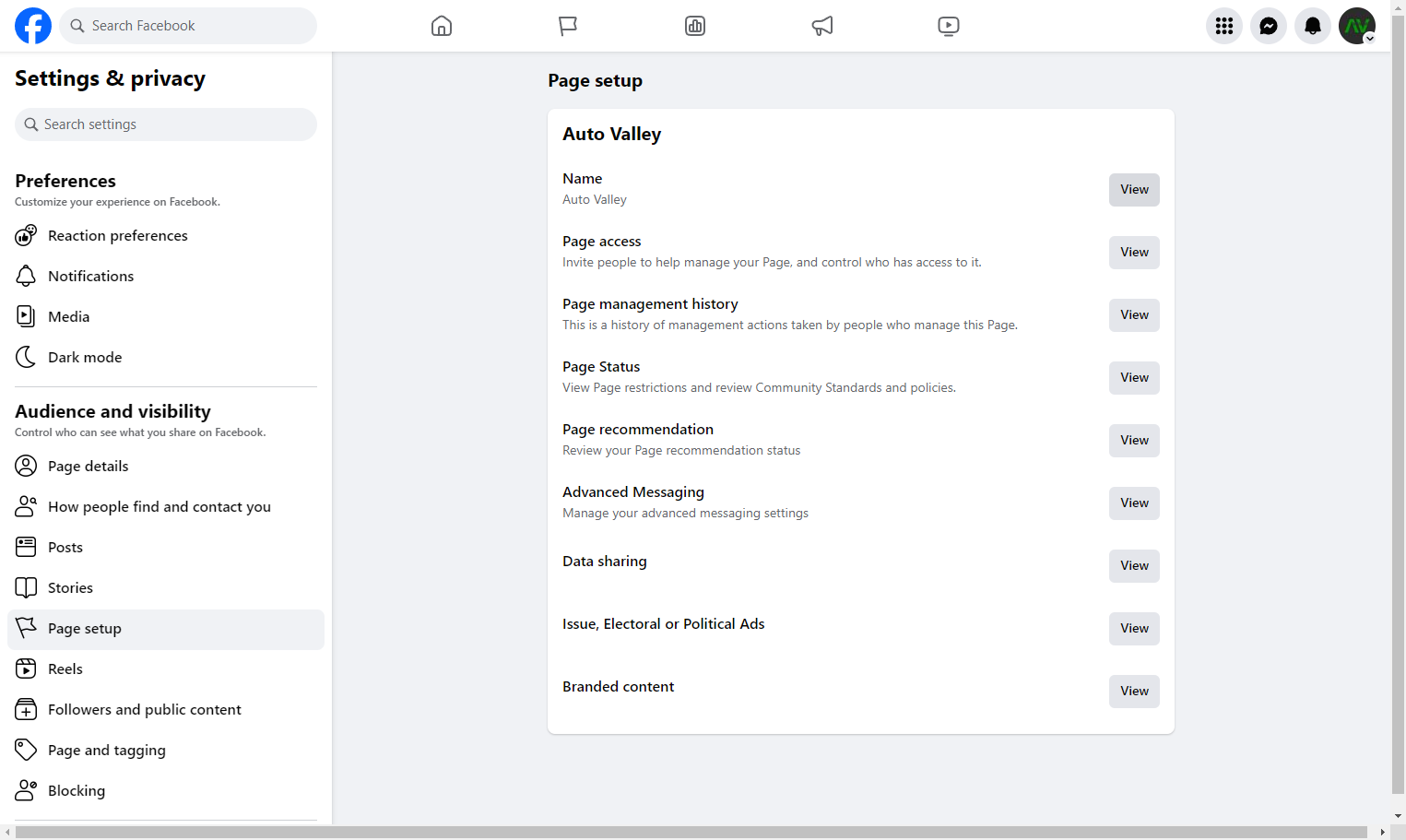Open Page and tagging settings

coord(166,750)
